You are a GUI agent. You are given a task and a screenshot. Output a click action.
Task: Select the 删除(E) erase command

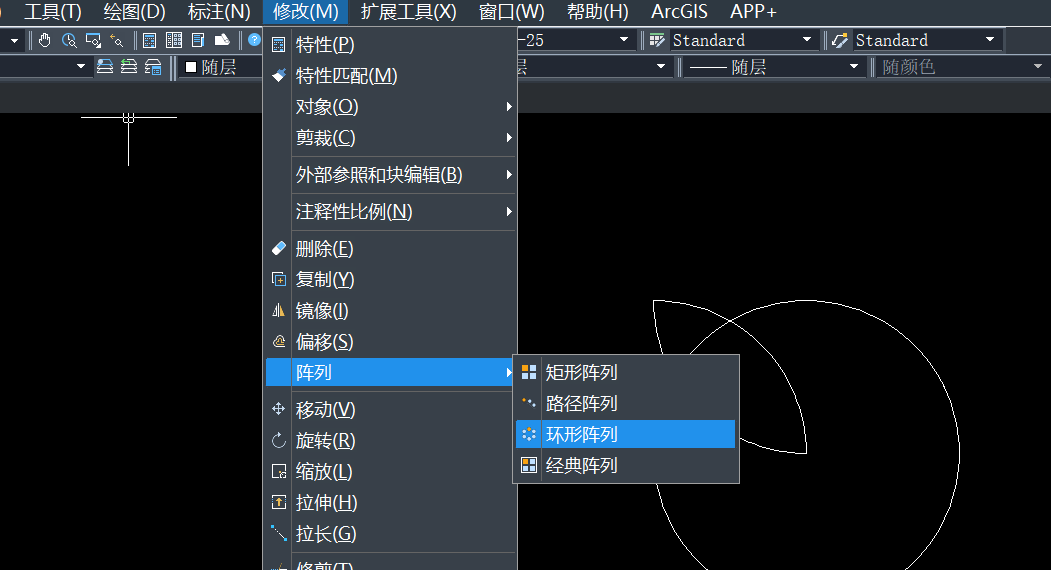(x=391, y=249)
